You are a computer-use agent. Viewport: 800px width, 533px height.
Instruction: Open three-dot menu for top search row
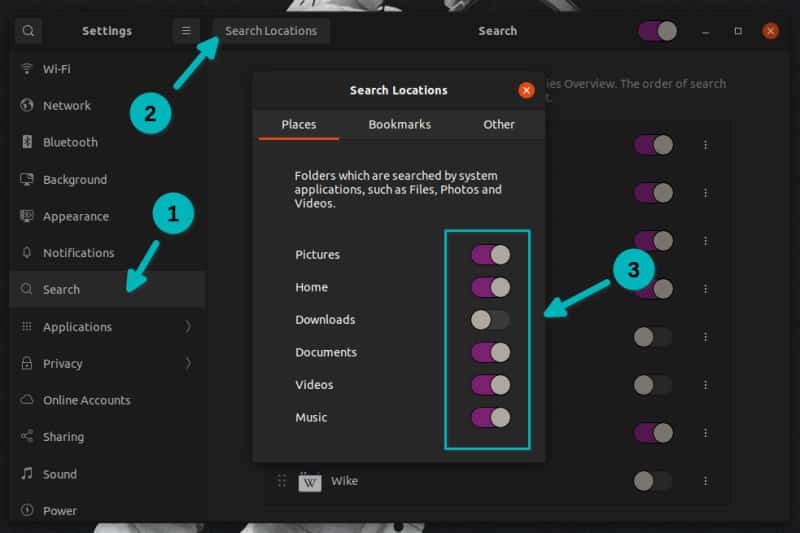[705, 145]
